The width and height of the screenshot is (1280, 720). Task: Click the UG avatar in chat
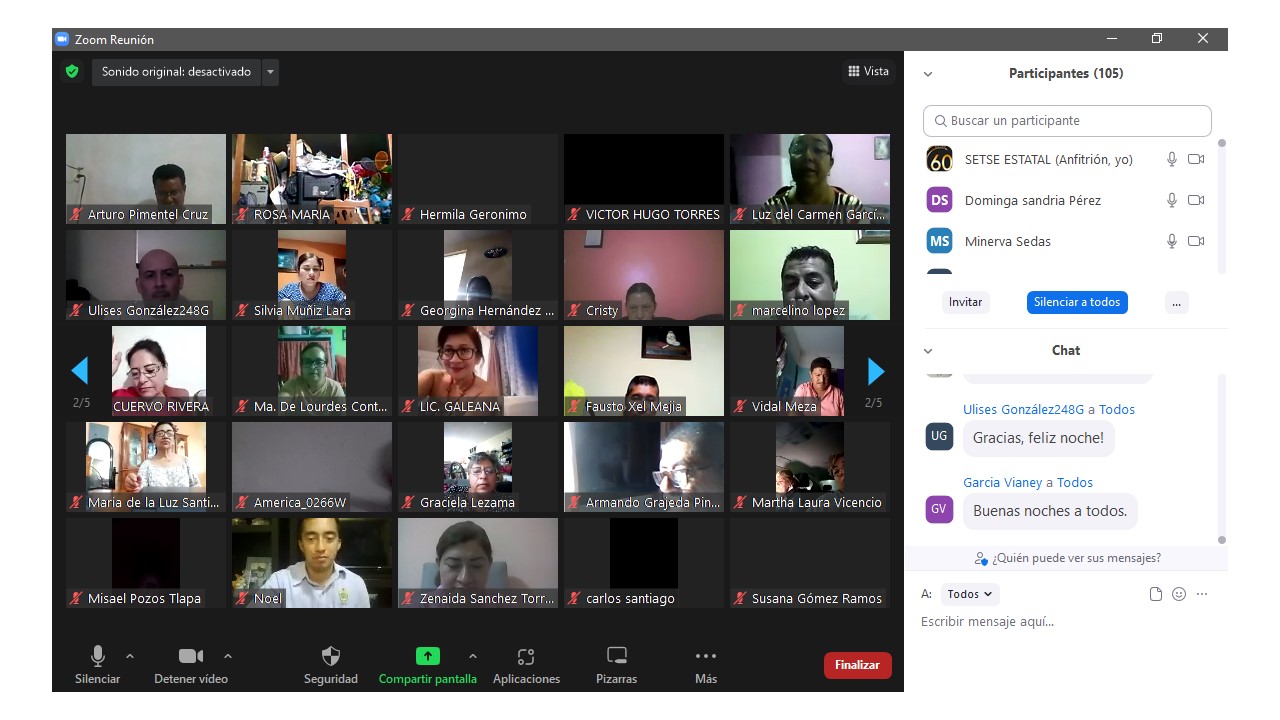(939, 436)
